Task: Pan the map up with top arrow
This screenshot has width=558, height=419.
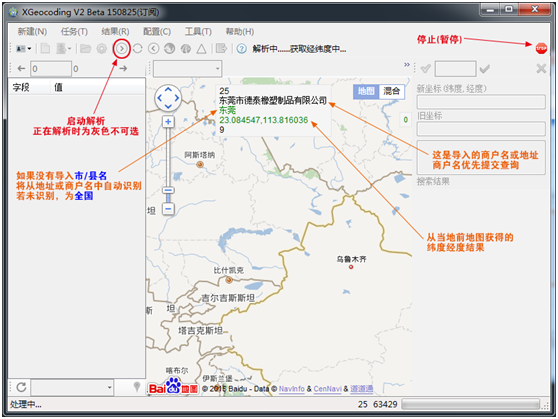Action: pos(168,89)
